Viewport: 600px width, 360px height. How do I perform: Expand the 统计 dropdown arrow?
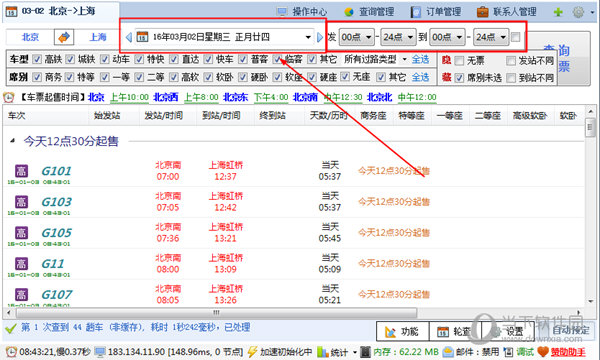point(355,352)
